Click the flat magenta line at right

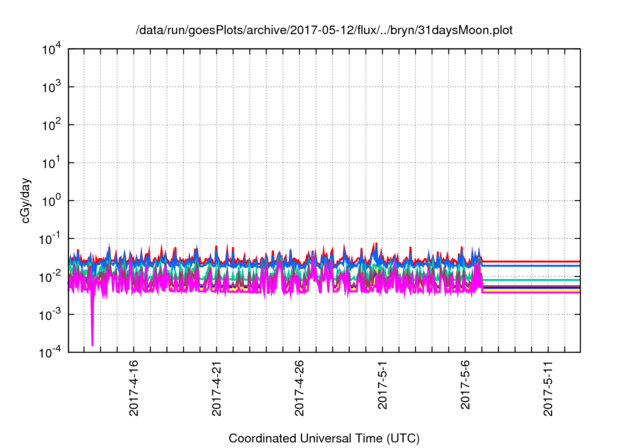pyautogui.click(x=530, y=292)
